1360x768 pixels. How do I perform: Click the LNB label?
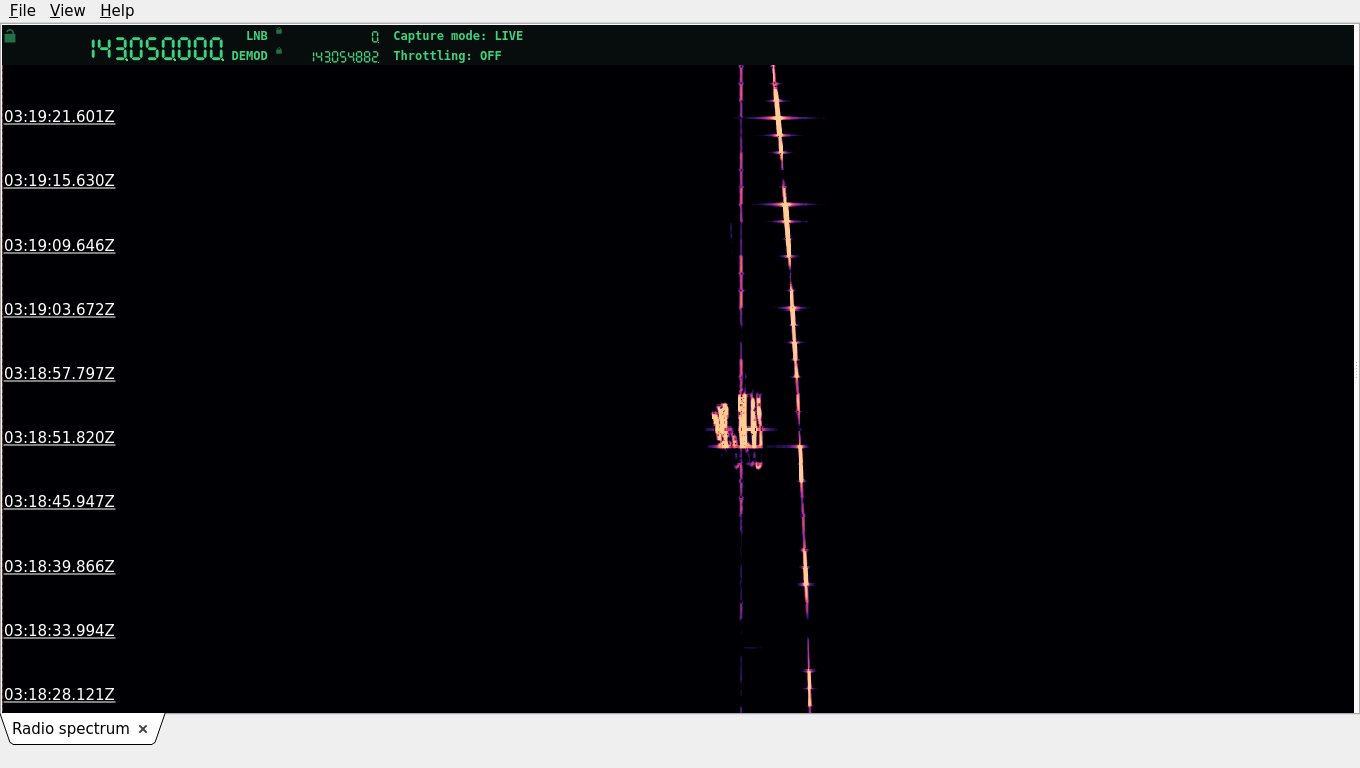point(257,36)
